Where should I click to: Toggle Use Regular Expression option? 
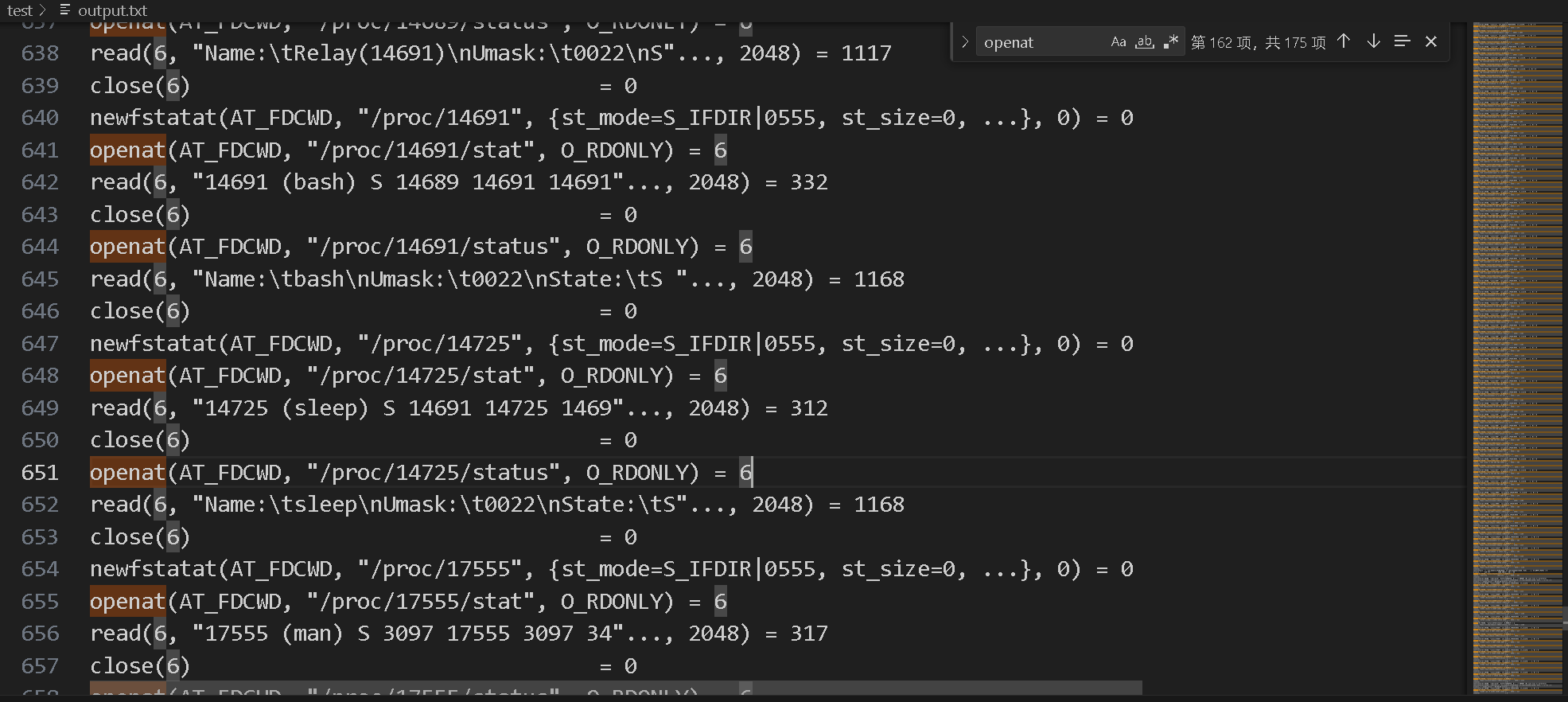pyautogui.click(x=1170, y=42)
